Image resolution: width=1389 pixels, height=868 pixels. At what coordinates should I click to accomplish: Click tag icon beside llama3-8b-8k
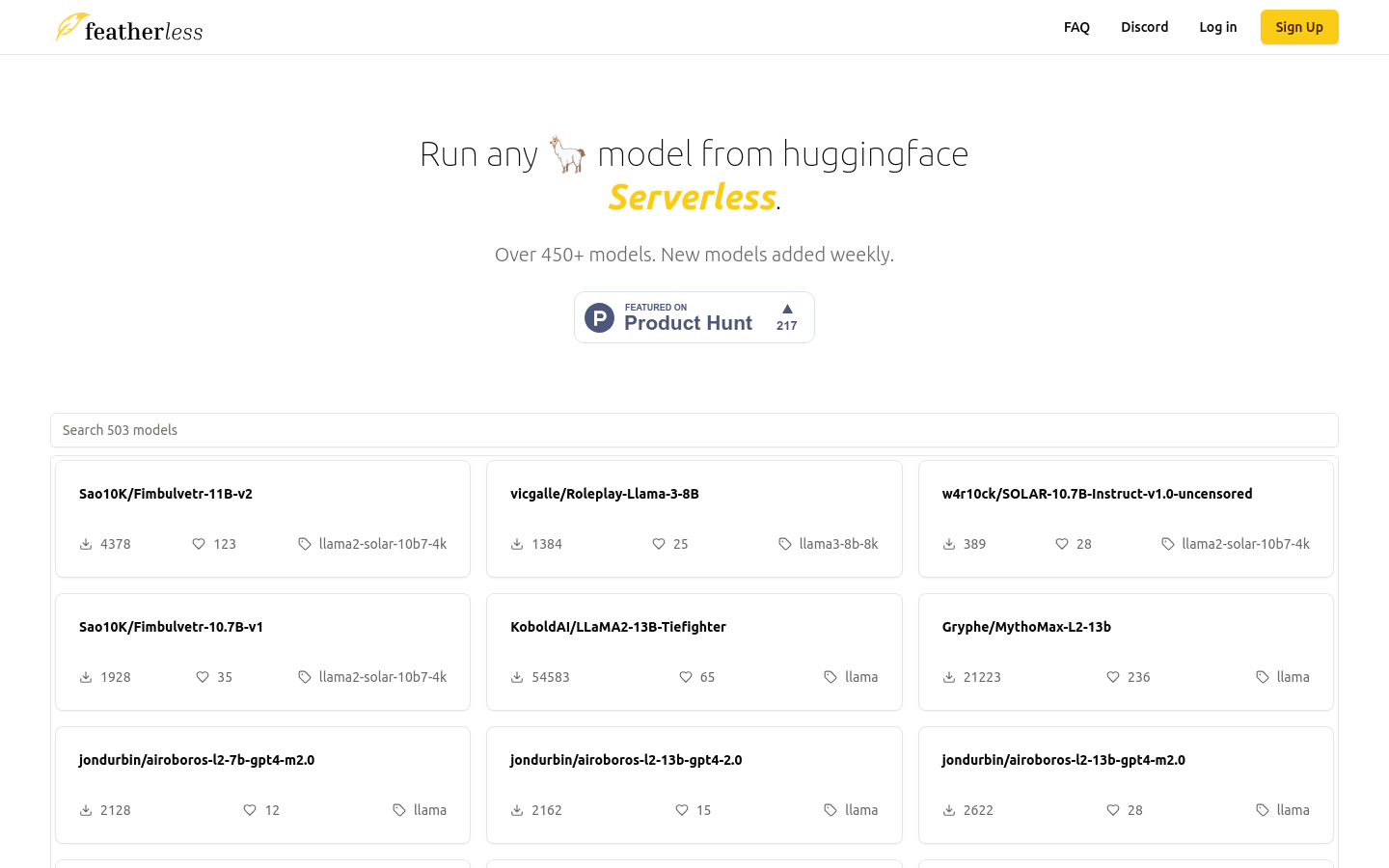785,544
